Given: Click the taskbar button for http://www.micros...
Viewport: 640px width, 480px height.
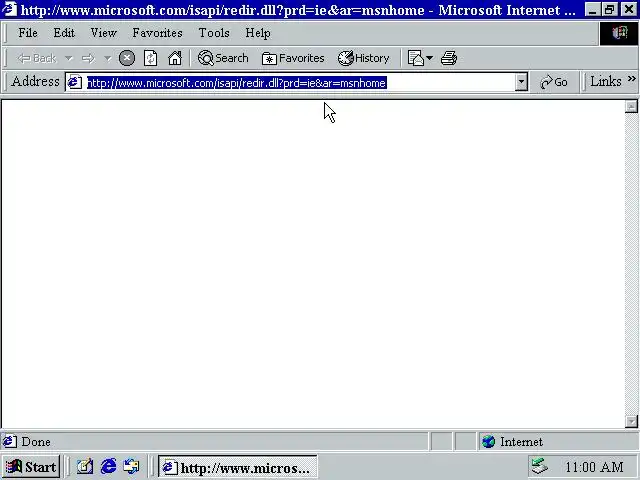Looking at the screenshot, I should point(238,467).
